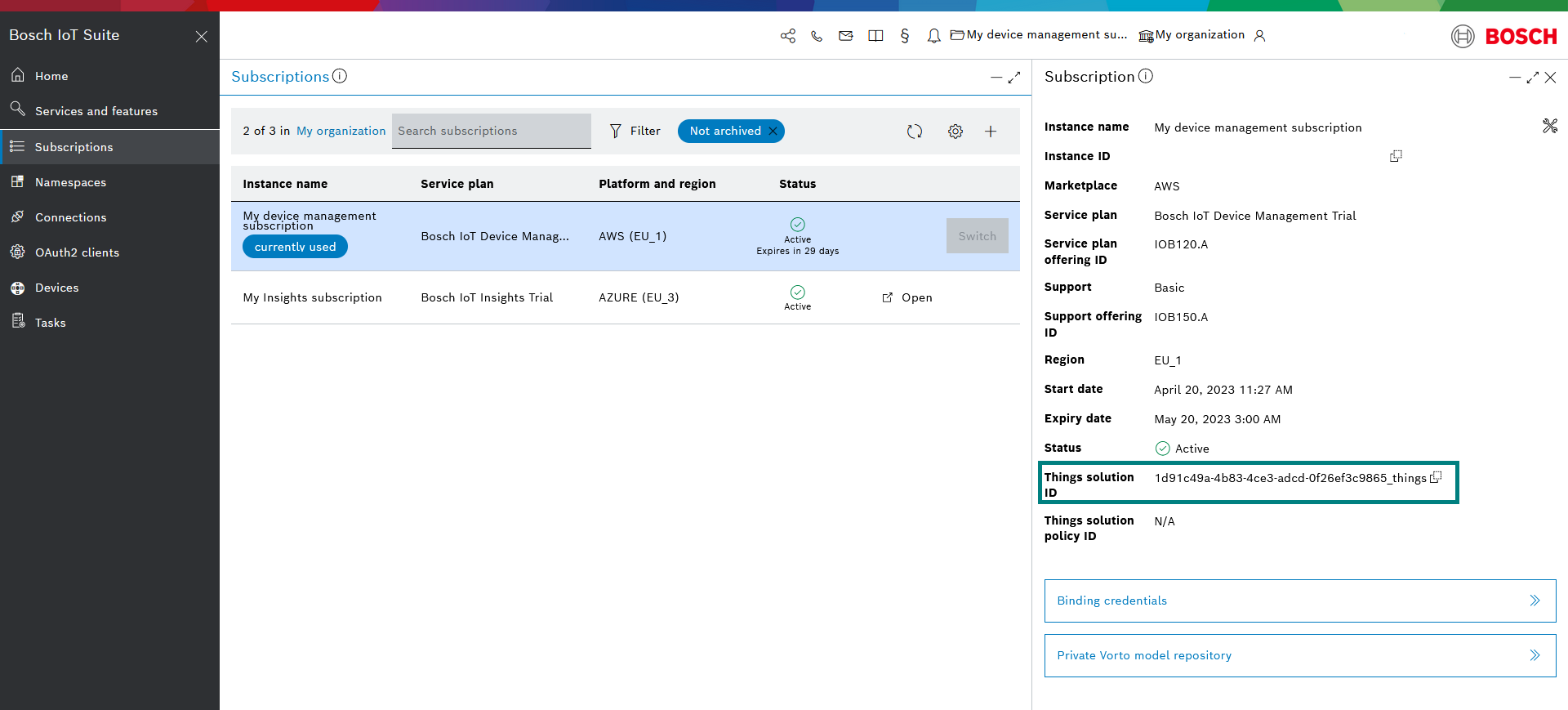Open My organization link in subscriptions count
The width and height of the screenshot is (1568, 710).
341,131
